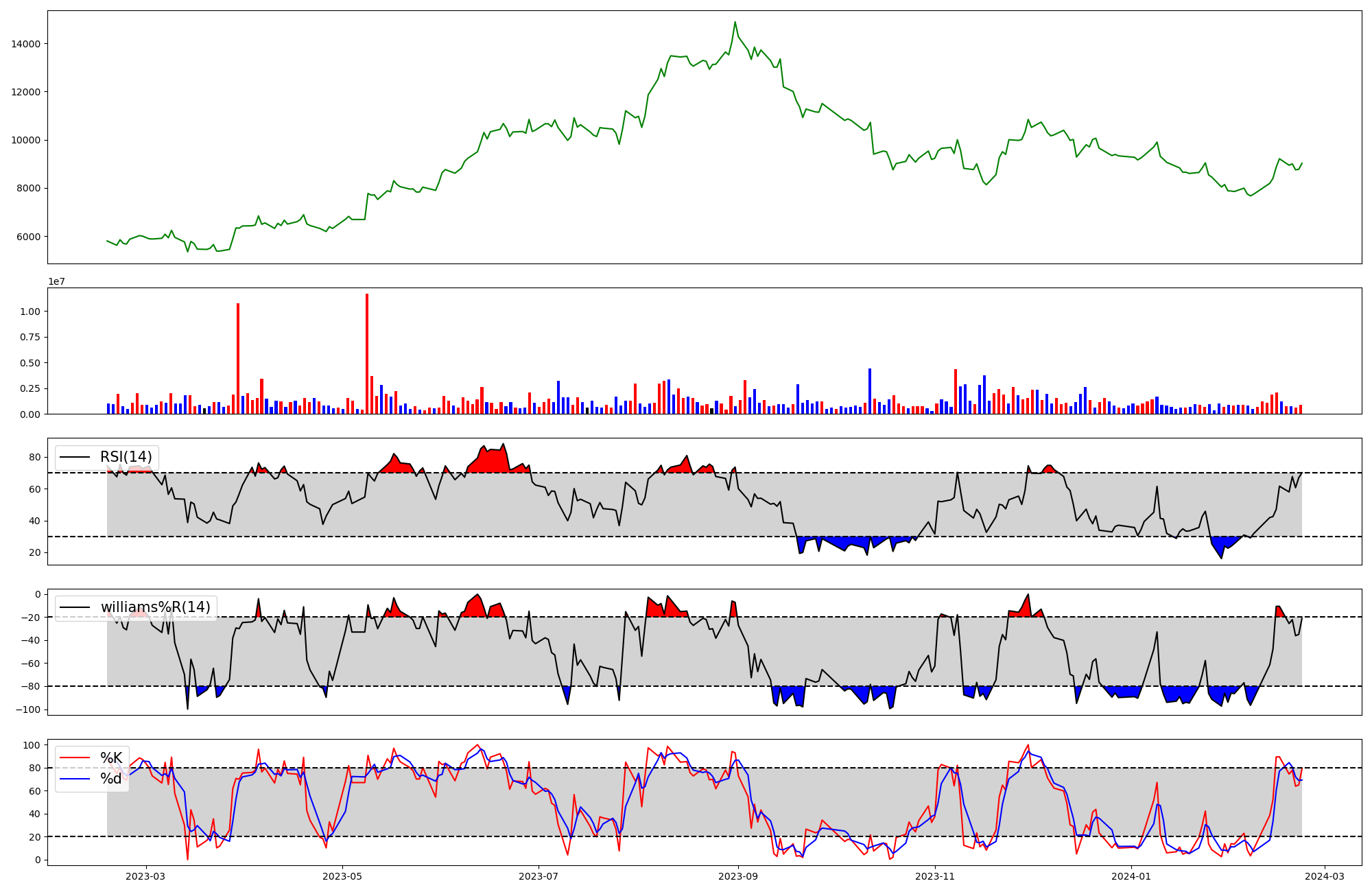Select the 2023-11 date tick label
This screenshot has height=892, width=1372.
[x=935, y=876]
